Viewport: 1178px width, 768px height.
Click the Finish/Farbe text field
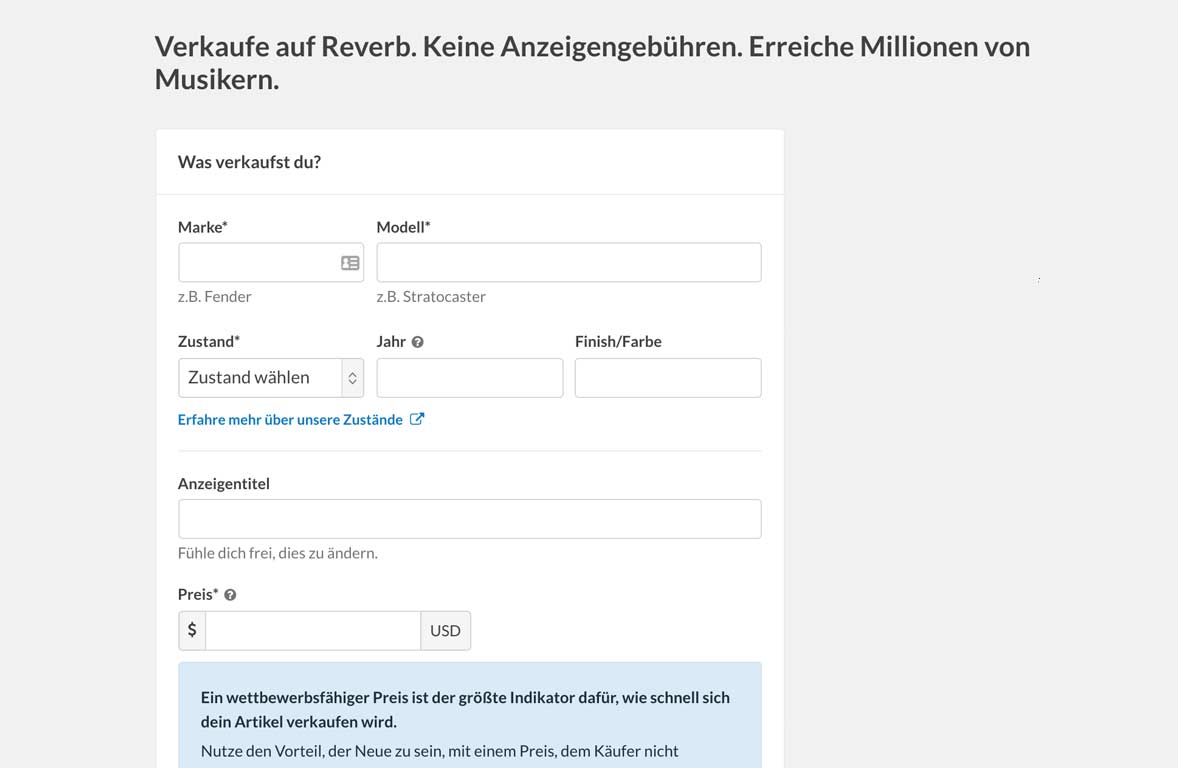click(667, 378)
